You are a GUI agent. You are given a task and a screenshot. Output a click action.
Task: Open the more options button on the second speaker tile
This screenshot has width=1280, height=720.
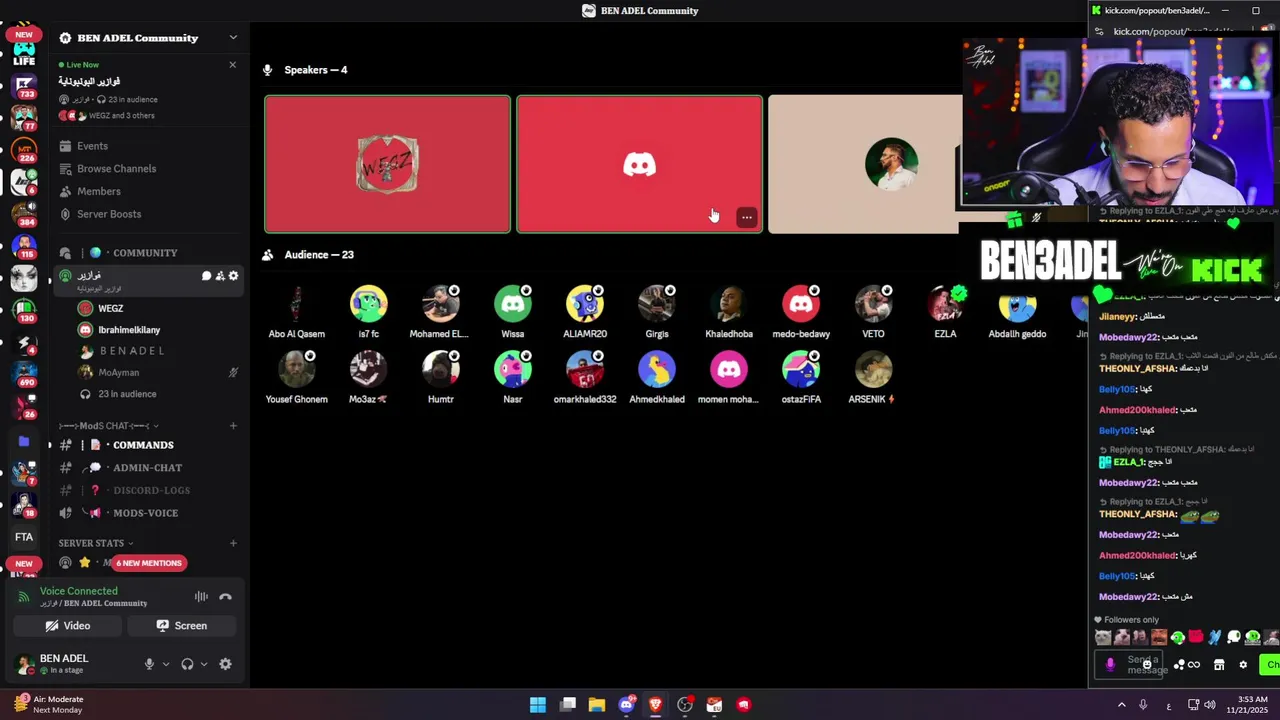point(747,217)
